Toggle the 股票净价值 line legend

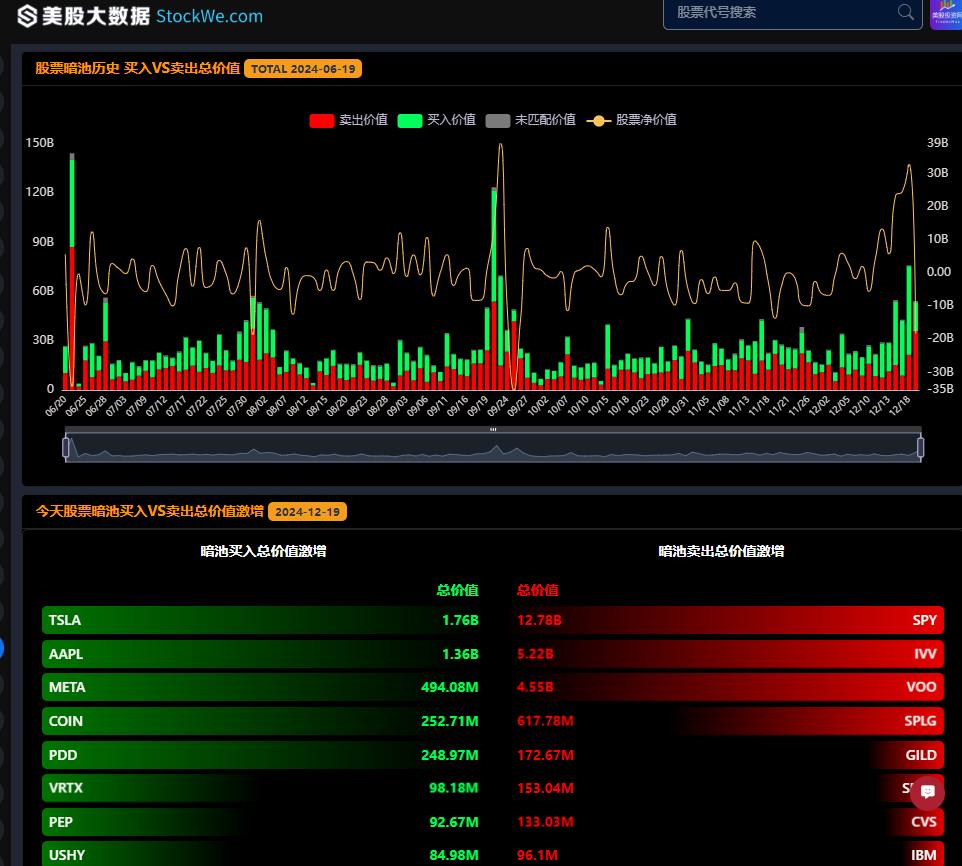pyautogui.click(x=632, y=120)
